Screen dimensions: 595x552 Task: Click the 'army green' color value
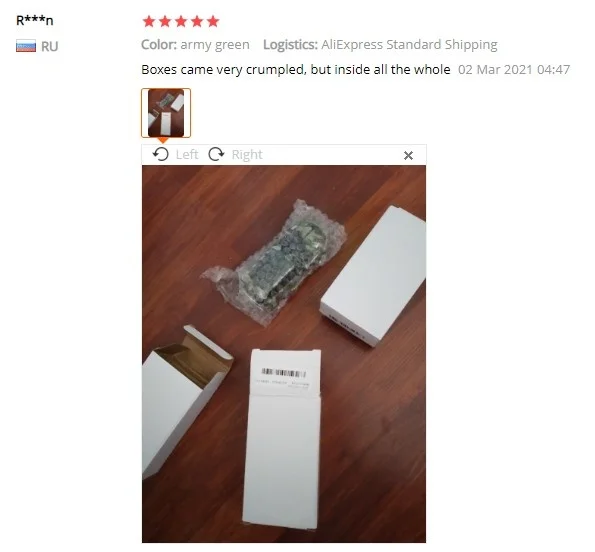(215, 45)
